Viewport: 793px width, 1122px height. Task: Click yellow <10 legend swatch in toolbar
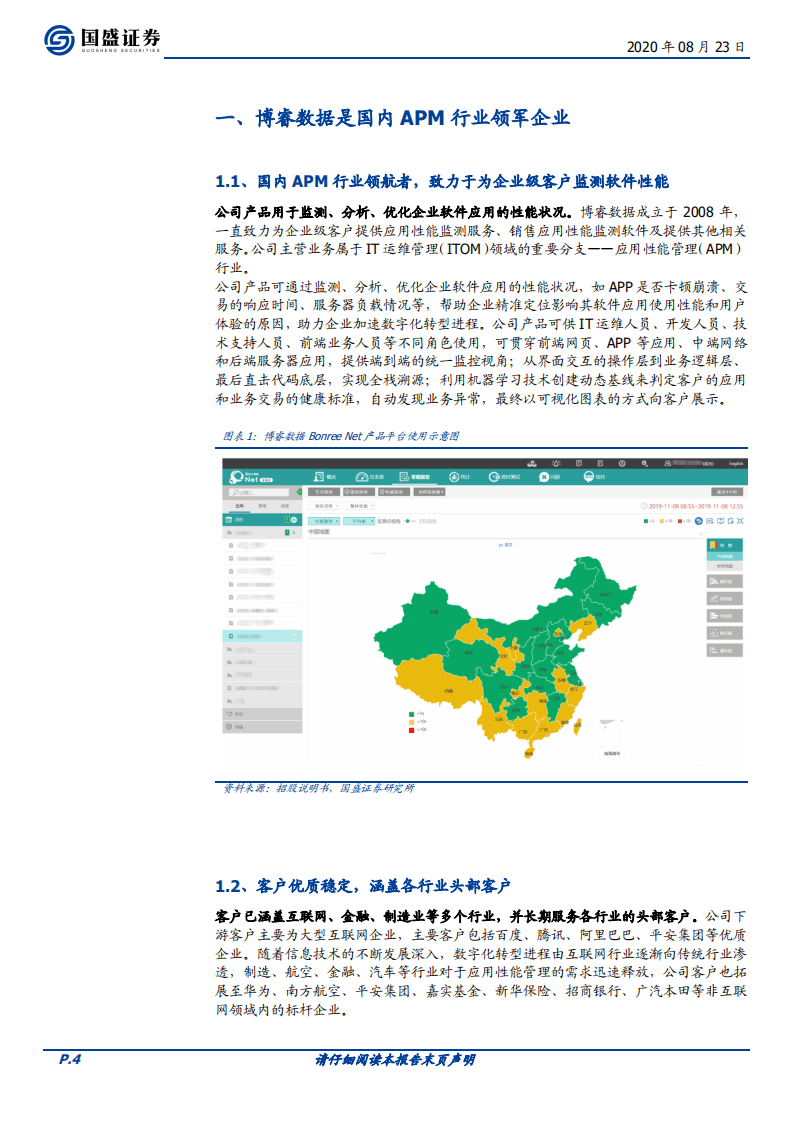click(661, 521)
